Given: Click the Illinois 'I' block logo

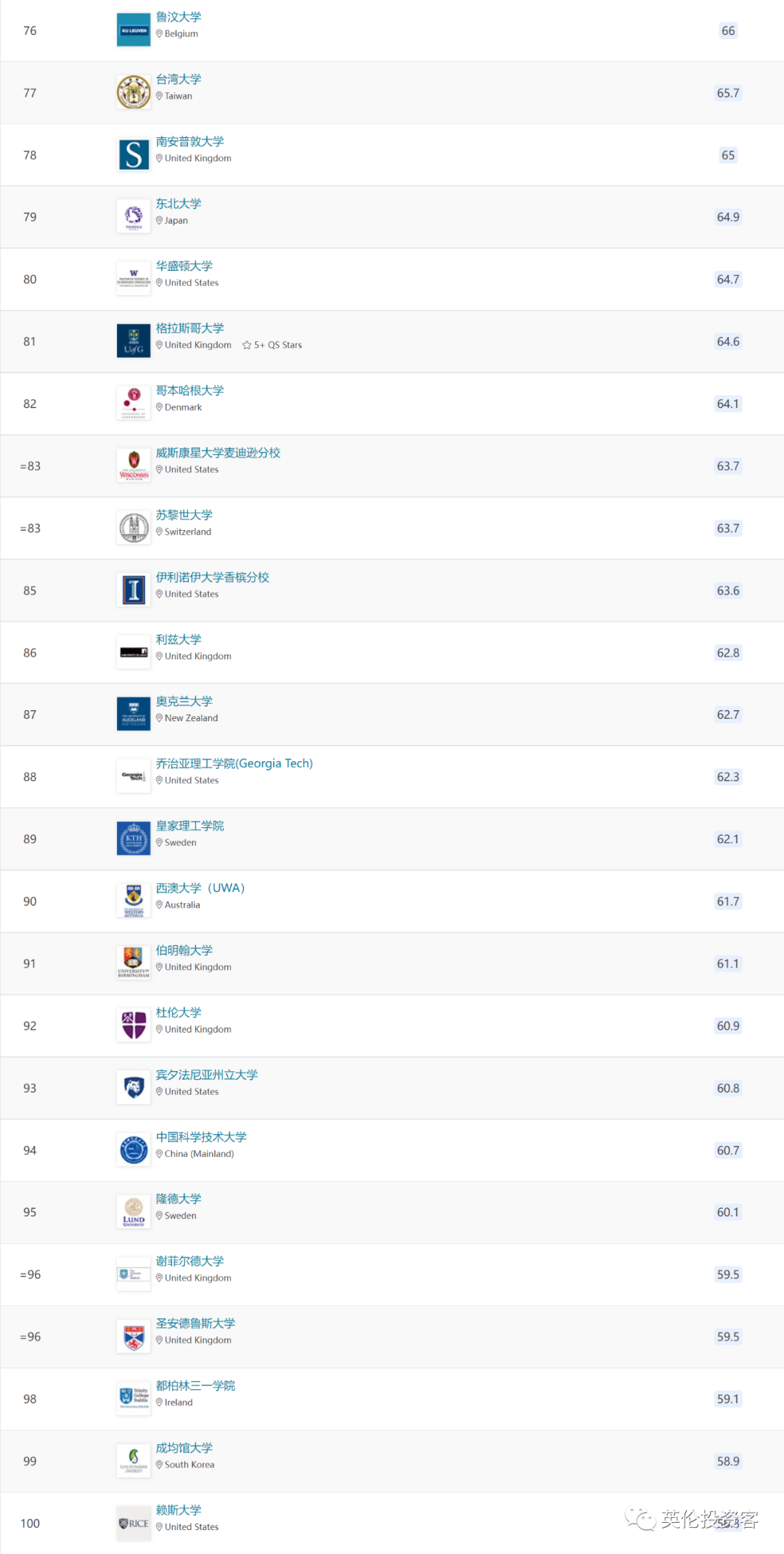Looking at the screenshot, I should point(134,590).
